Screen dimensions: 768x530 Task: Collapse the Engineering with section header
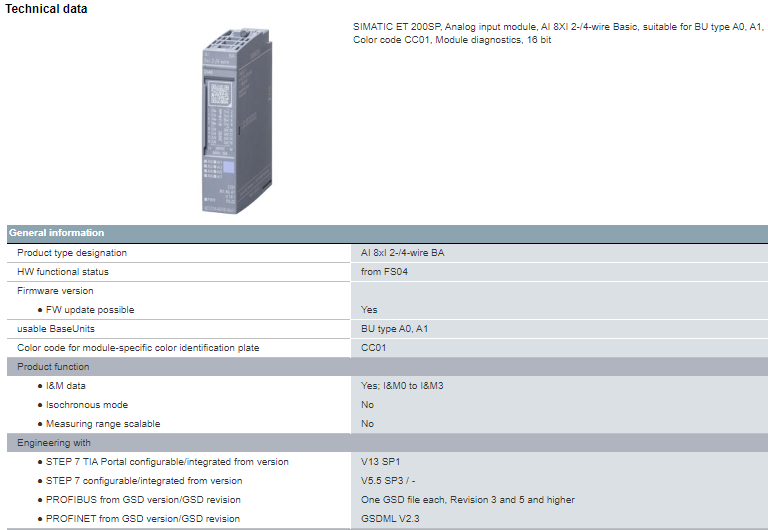coord(54,442)
